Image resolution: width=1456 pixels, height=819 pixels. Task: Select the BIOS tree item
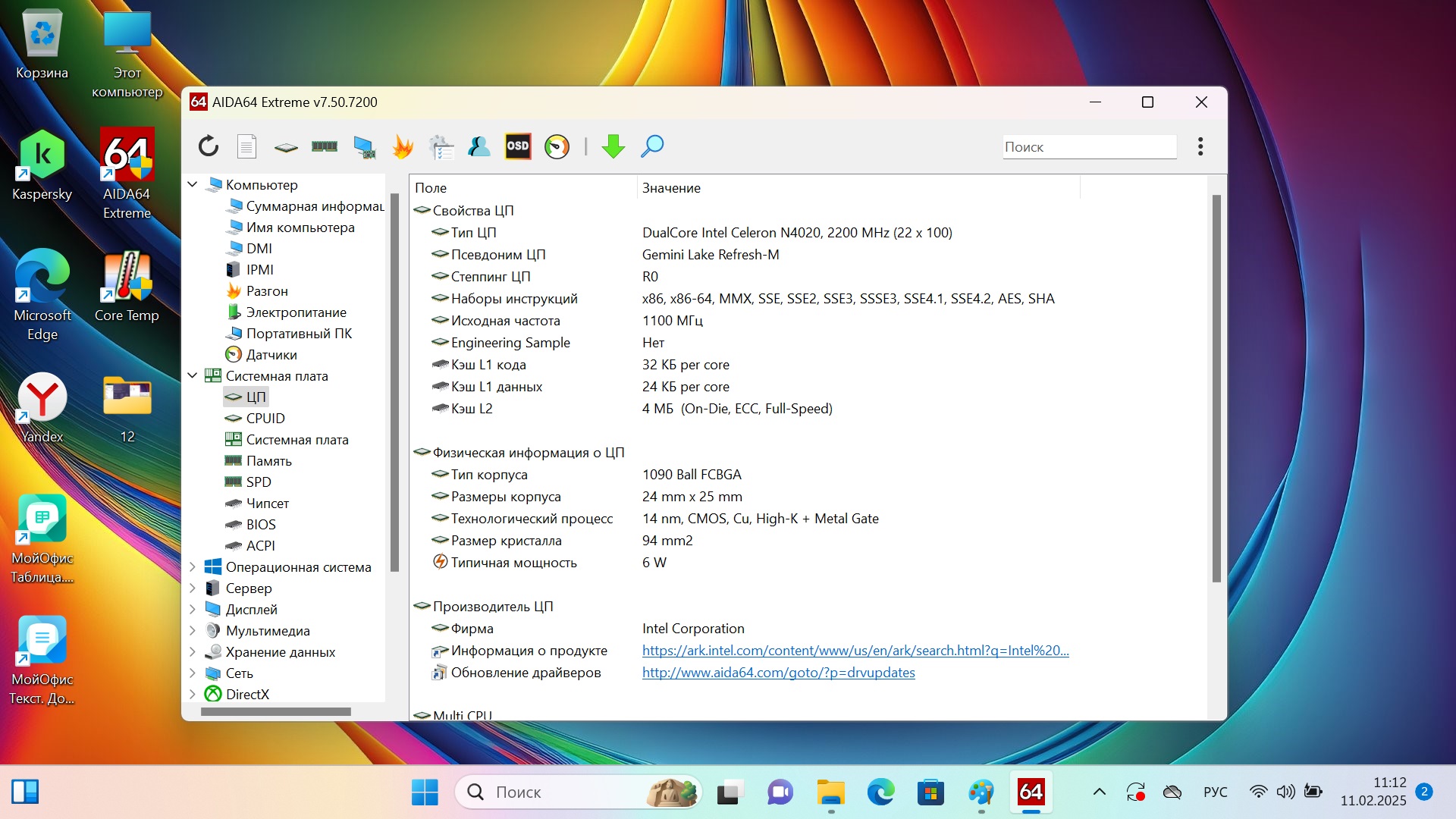pos(251,524)
